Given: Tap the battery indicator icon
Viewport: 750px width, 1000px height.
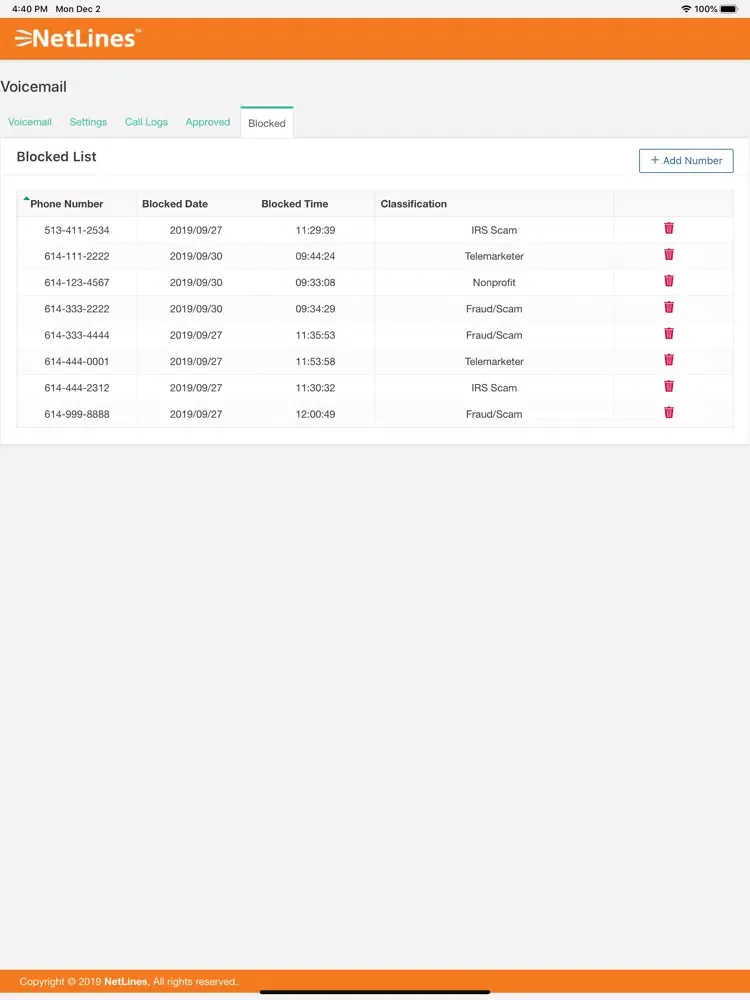Looking at the screenshot, I should pos(729,9).
